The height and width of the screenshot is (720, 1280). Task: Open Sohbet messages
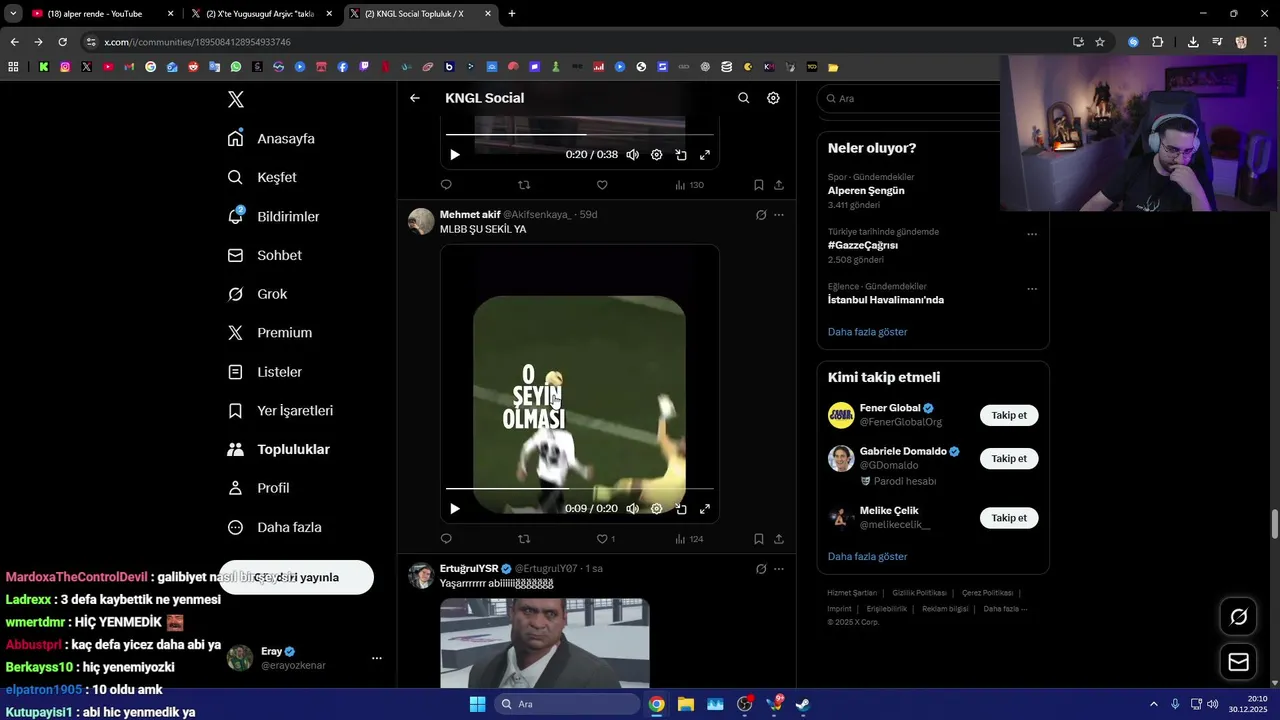264,255
